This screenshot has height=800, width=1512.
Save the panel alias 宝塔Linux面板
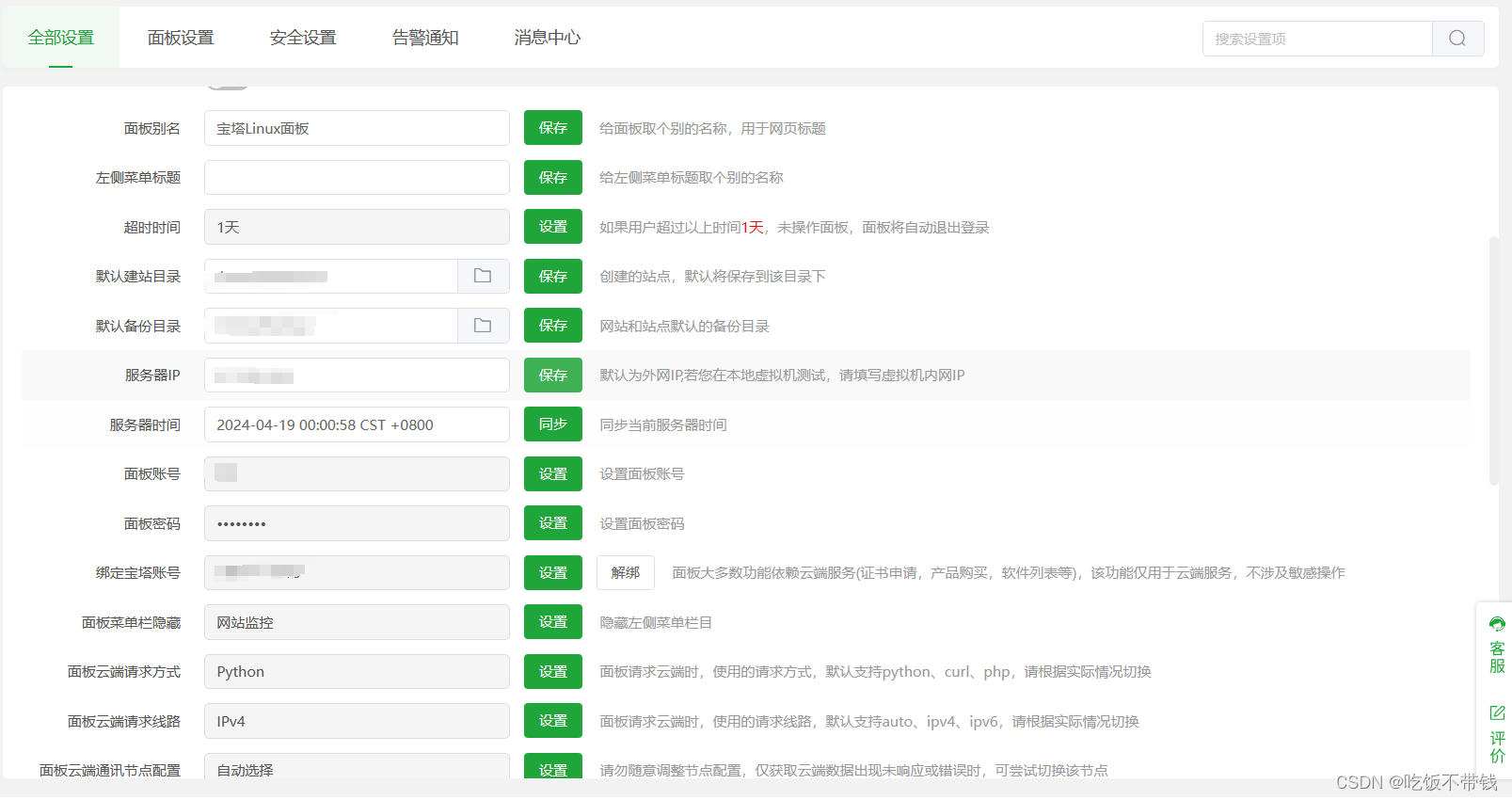coord(552,128)
